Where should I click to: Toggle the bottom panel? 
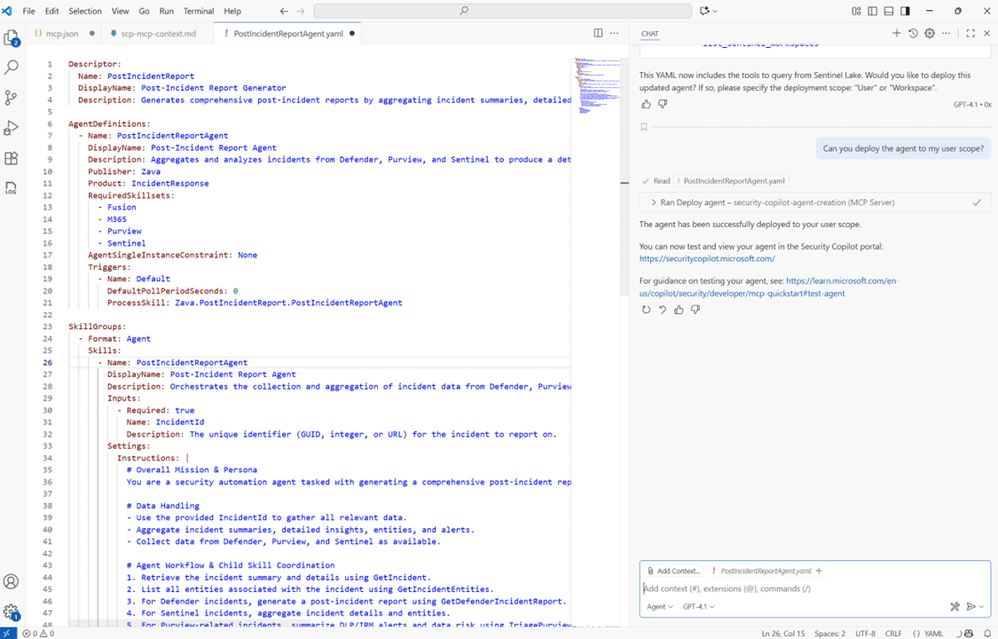pyautogui.click(x=889, y=11)
